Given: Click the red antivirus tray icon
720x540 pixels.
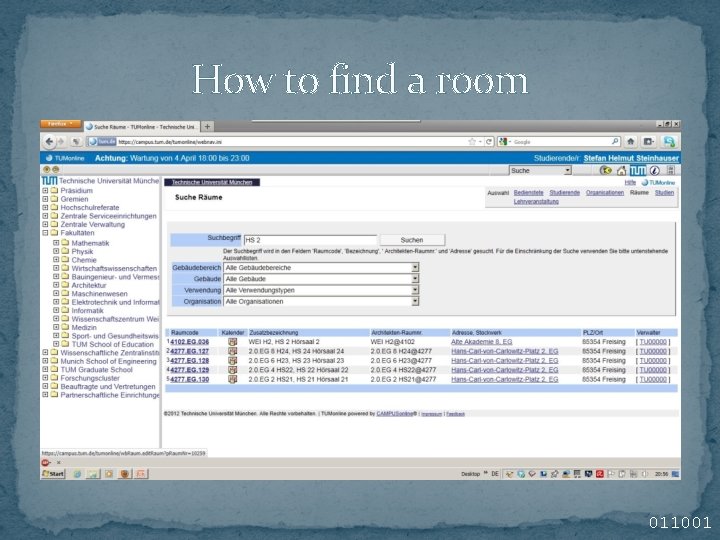Looking at the screenshot, I should point(600,474).
